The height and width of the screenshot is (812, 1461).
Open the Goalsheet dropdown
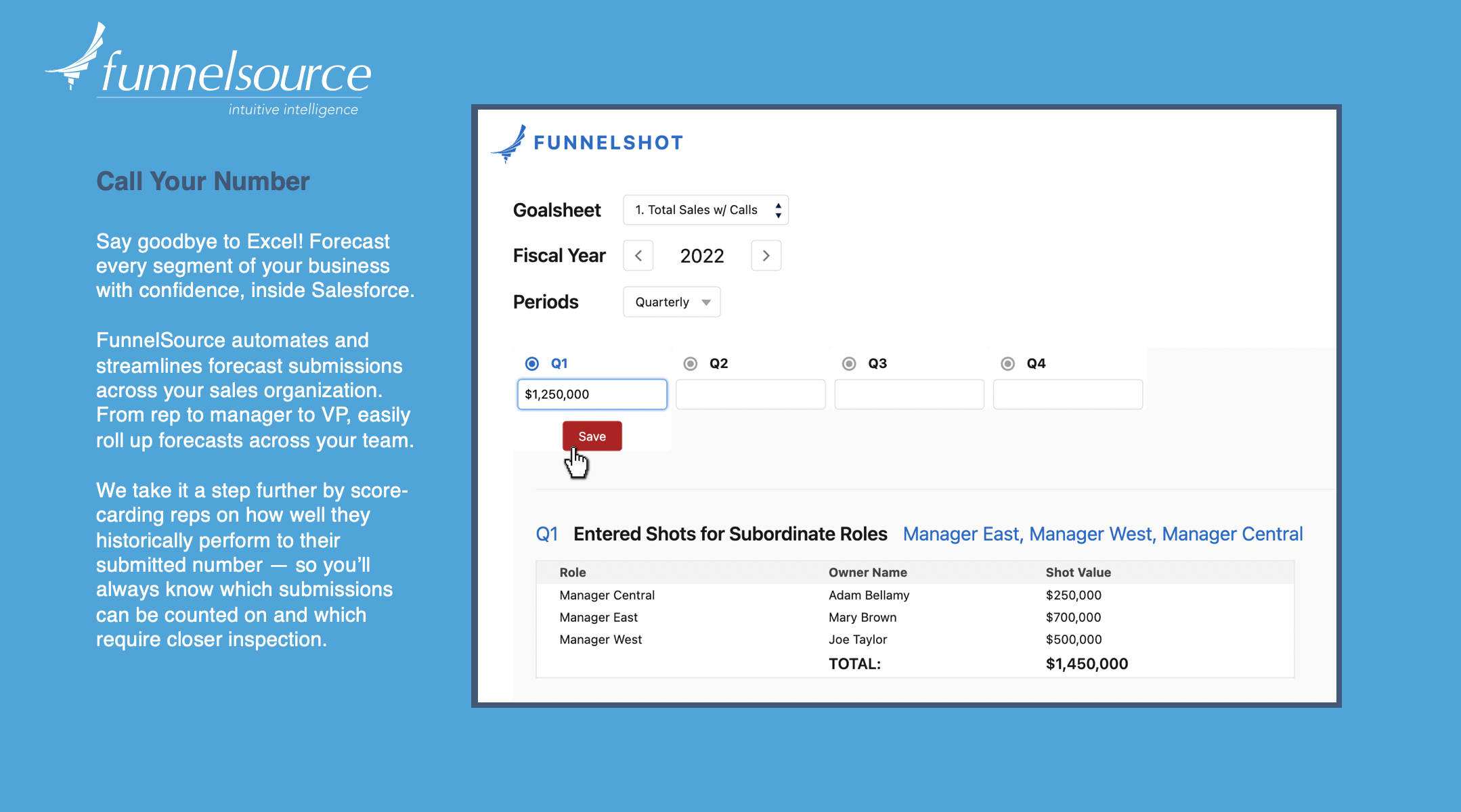point(705,210)
